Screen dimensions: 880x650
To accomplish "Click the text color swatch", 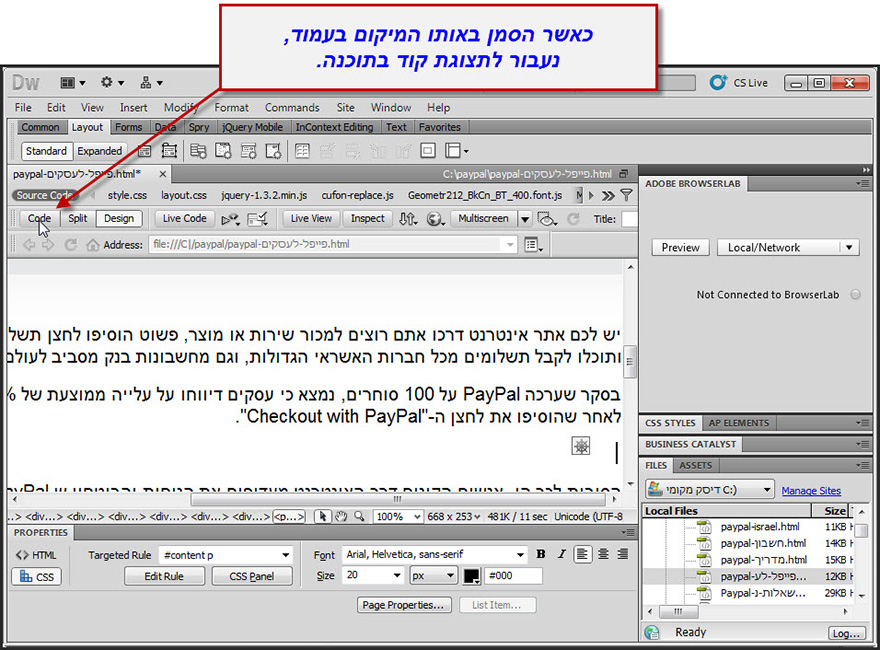I will pyautogui.click(x=471, y=576).
